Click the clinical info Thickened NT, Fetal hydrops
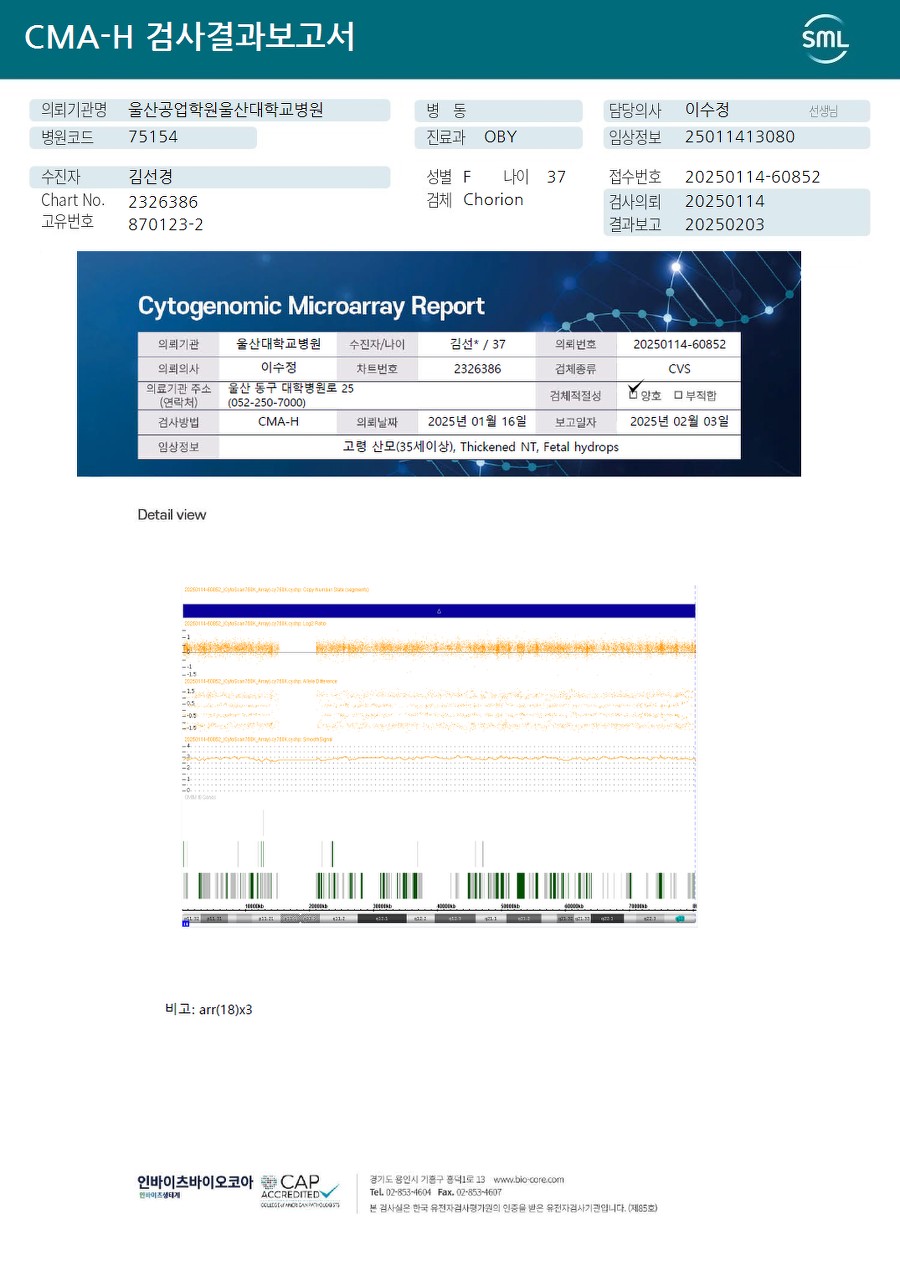 click(539, 447)
